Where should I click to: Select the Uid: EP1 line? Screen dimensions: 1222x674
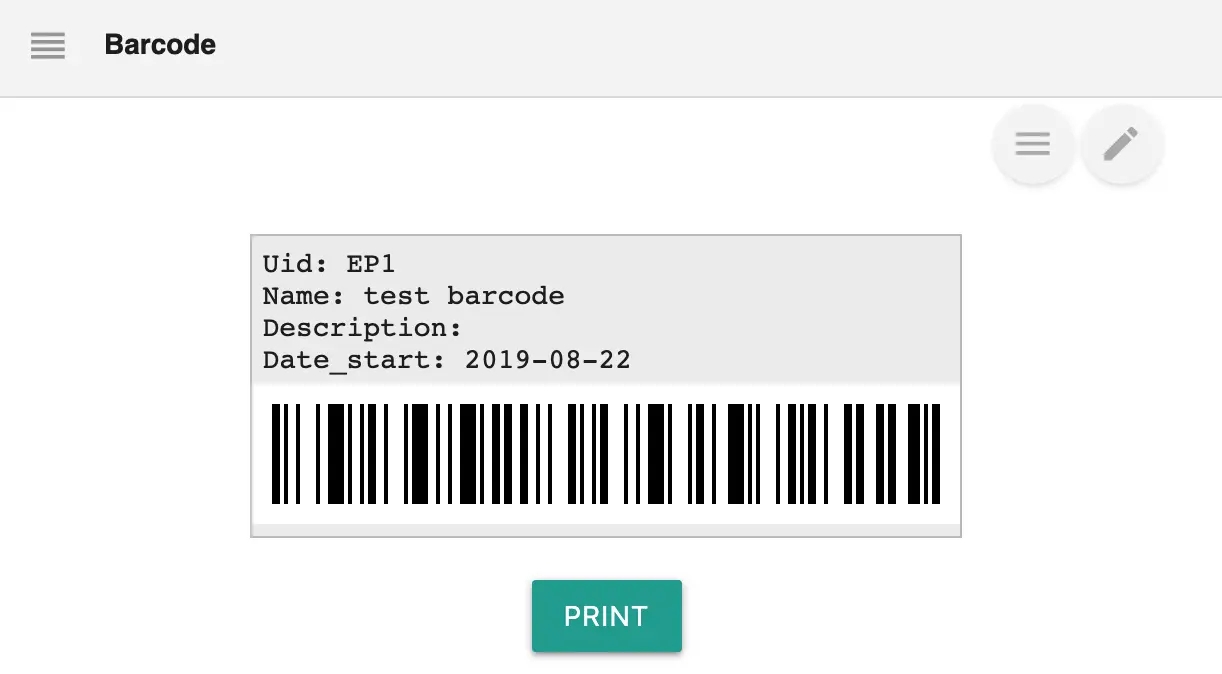329,264
